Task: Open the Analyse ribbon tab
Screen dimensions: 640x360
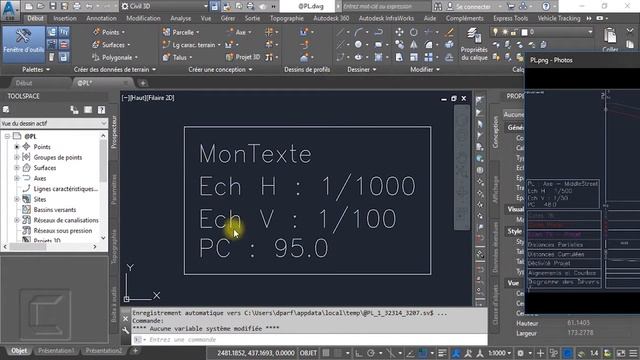Action: pos(180,18)
